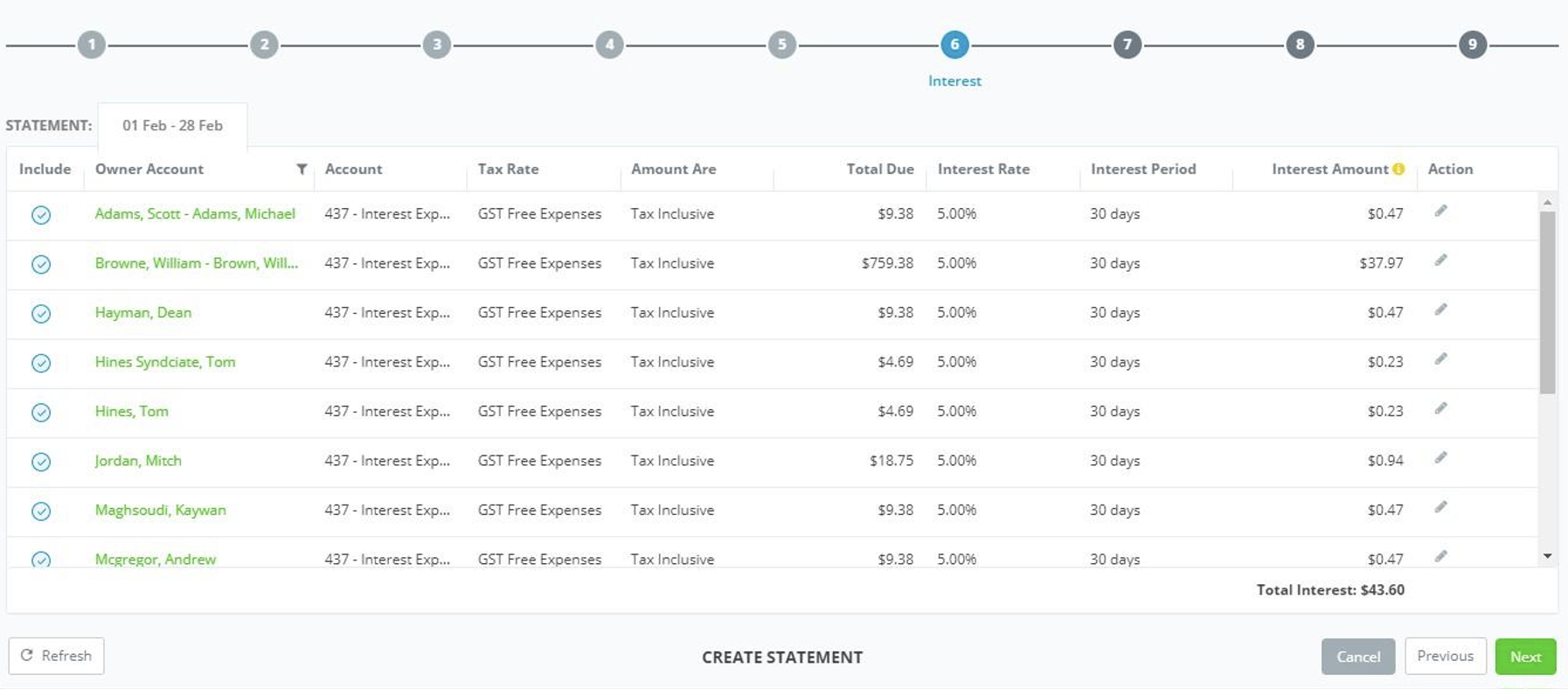The height and width of the screenshot is (689, 1568).
Task: Edit interest for Mcgregor, Andrew row
Action: point(1440,556)
